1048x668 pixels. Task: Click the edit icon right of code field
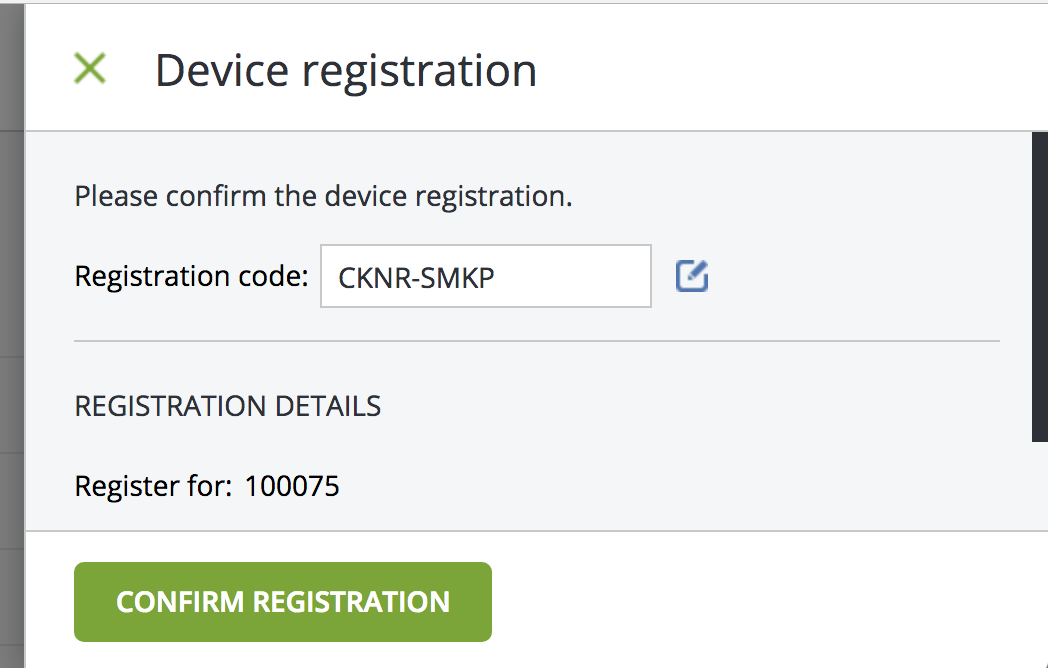tap(692, 276)
